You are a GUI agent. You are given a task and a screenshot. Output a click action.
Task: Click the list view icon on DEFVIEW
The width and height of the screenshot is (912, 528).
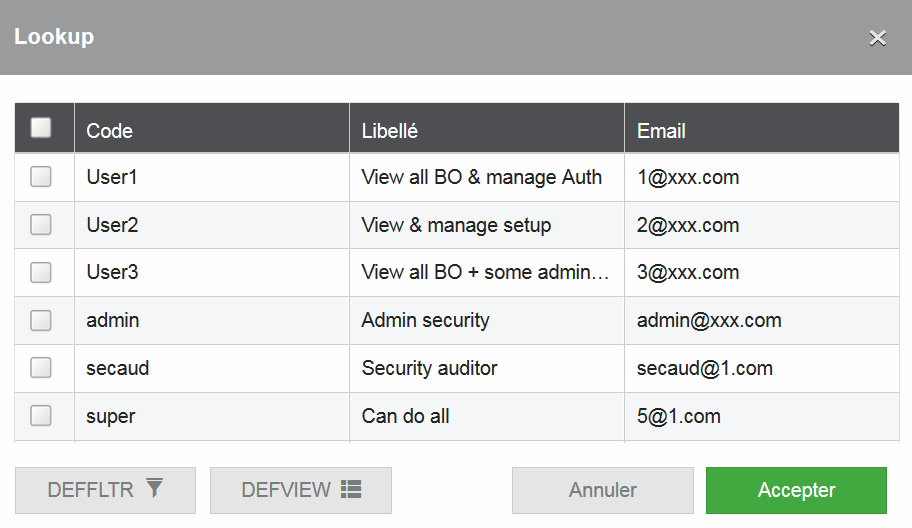point(350,489)
